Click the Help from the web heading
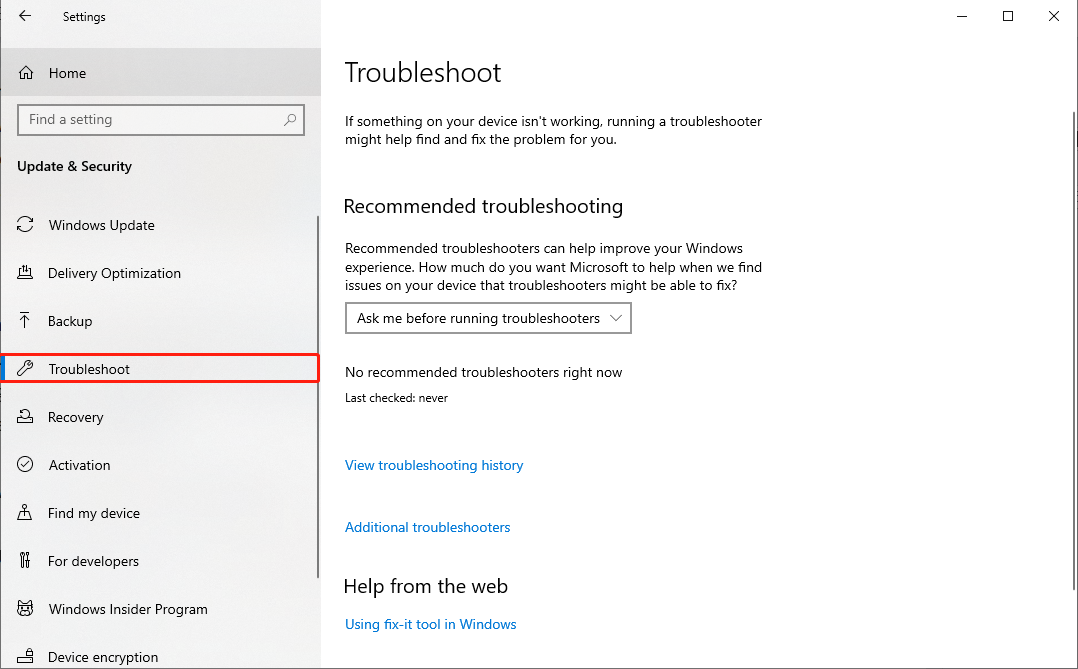 tap(426, 586)
